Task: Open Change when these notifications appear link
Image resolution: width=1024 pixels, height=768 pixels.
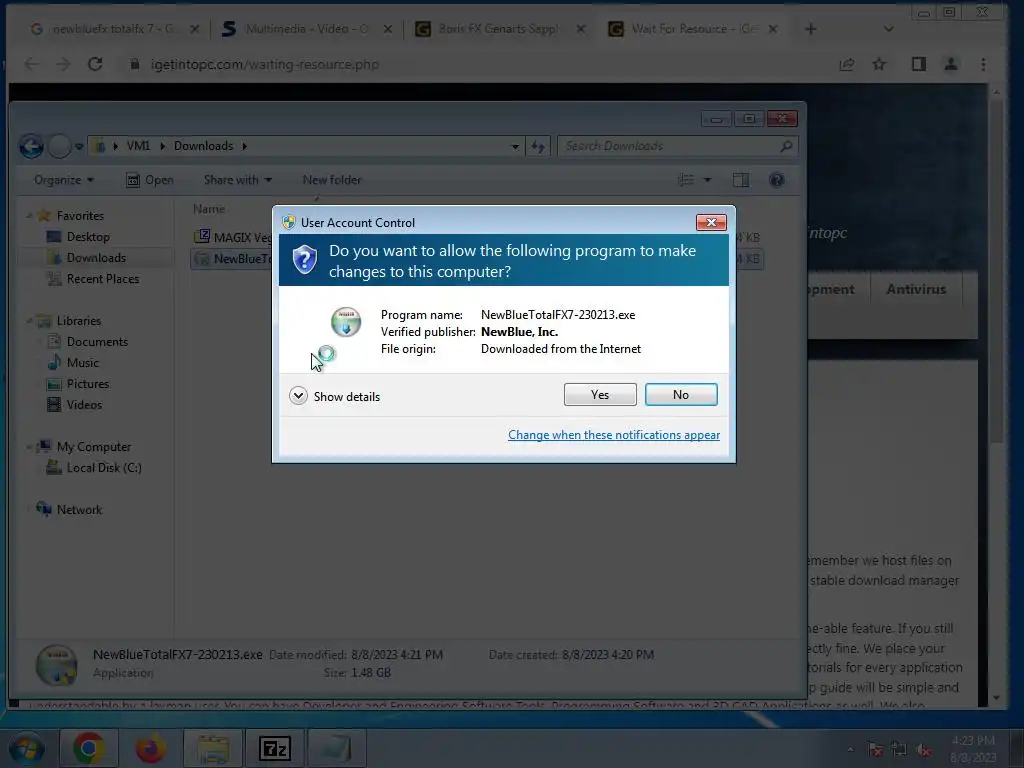Action: 614,435
